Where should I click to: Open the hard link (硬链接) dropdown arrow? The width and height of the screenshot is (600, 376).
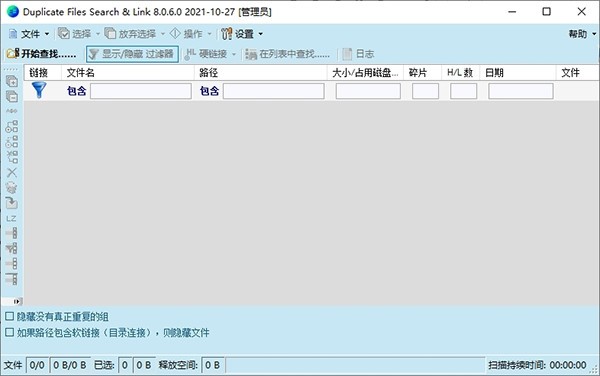tap(234, 54)
